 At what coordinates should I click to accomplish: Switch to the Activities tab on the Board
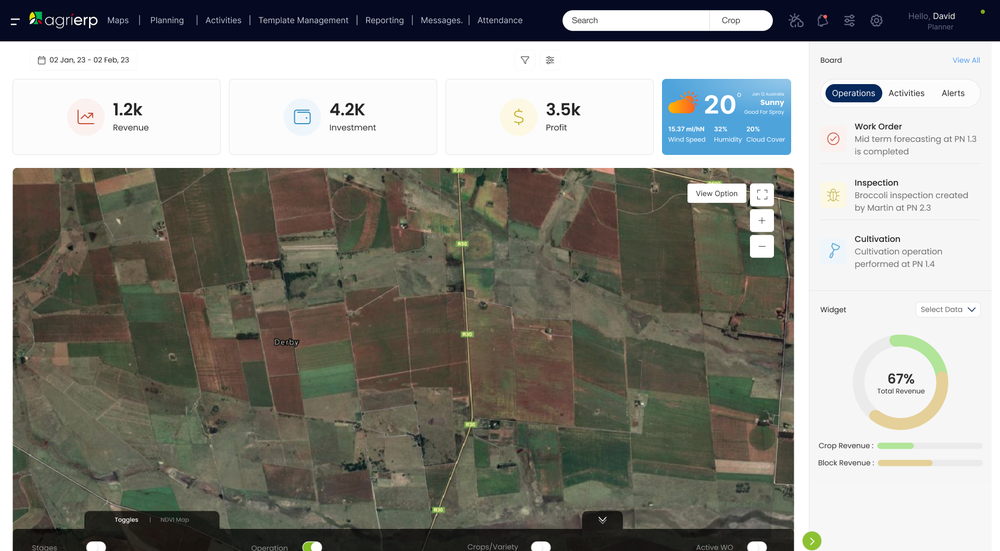click(906, 93)
